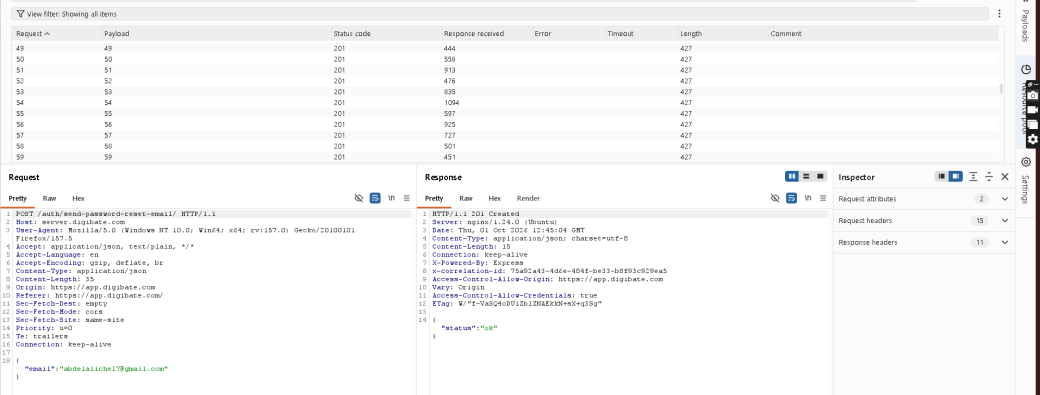Dock Inspector to the left
Viewport: 1040px width, 395px height.
click(x=941, y=176)
